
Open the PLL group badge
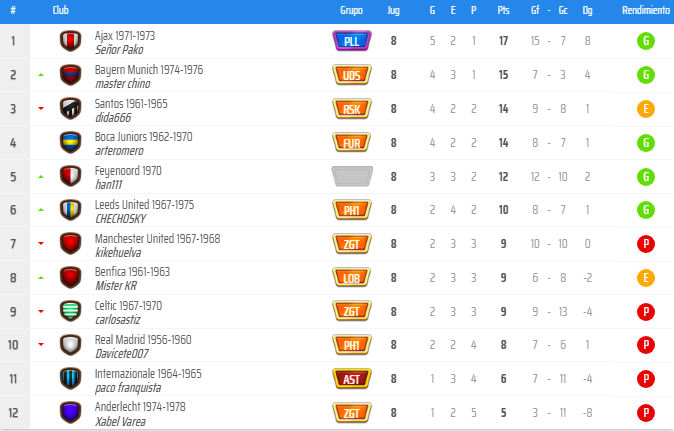coord(352,41)
